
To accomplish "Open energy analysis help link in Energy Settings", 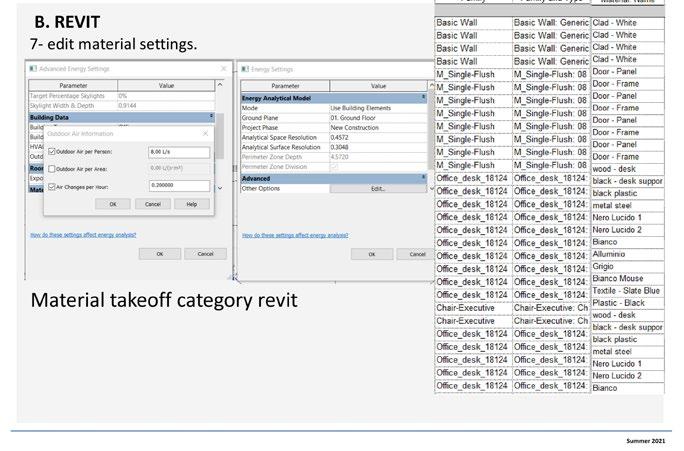I will 295,236.
